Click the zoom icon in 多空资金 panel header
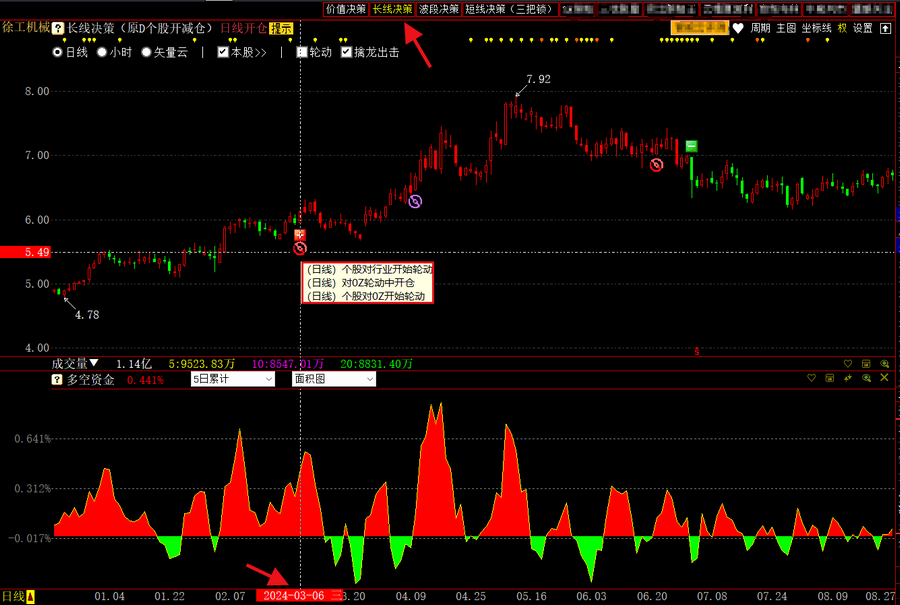The height and width of the screenshot is (605, 900). click(866, 379)
